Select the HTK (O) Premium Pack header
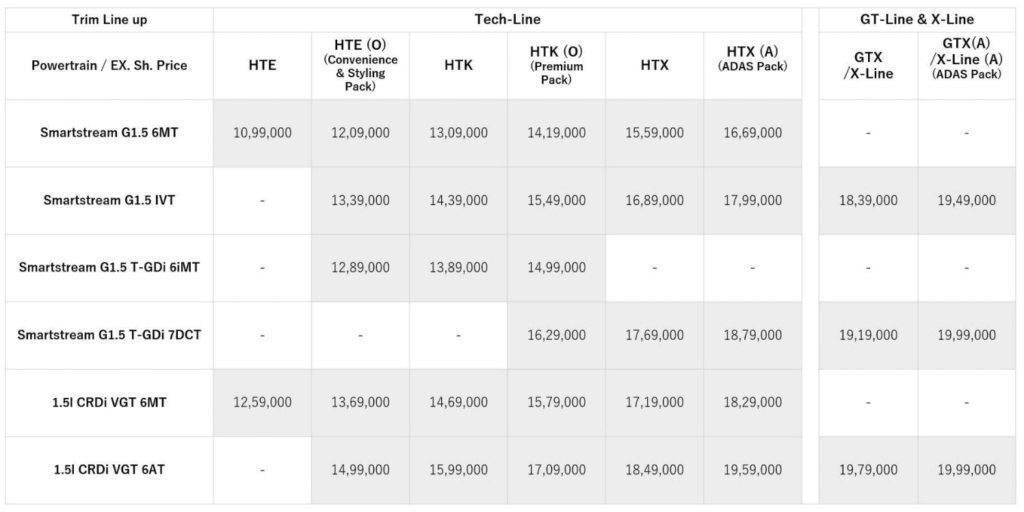 point(556,65)
